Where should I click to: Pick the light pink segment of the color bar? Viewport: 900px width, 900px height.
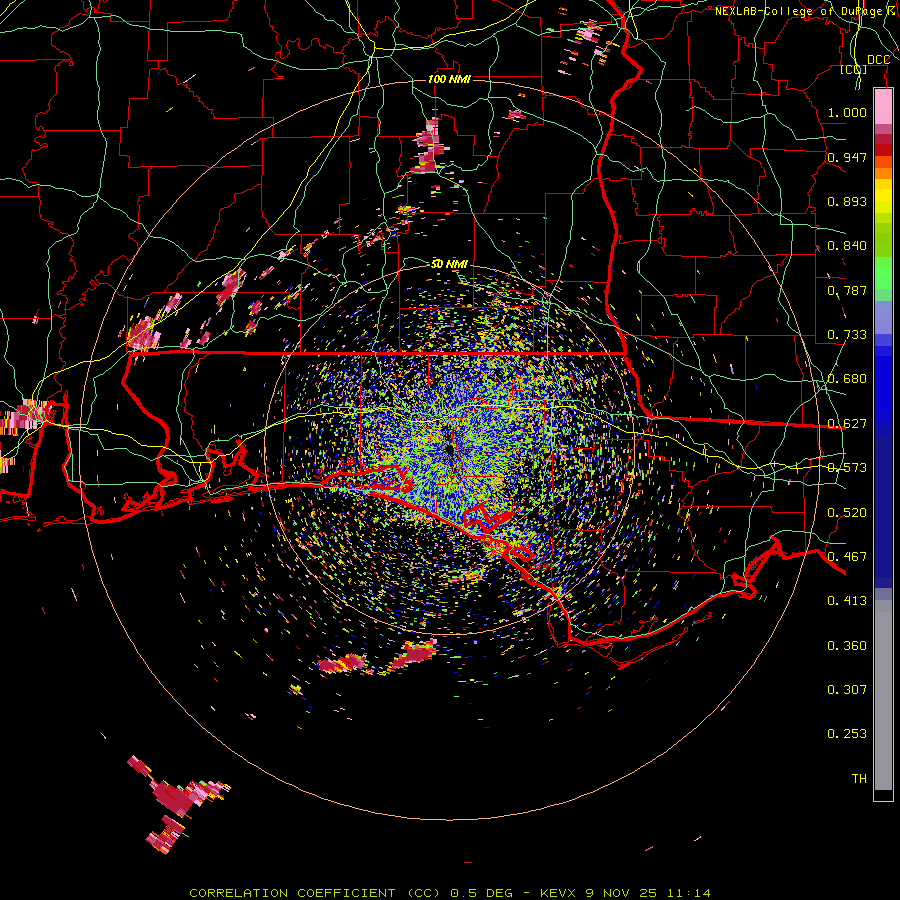click(883, 106)
